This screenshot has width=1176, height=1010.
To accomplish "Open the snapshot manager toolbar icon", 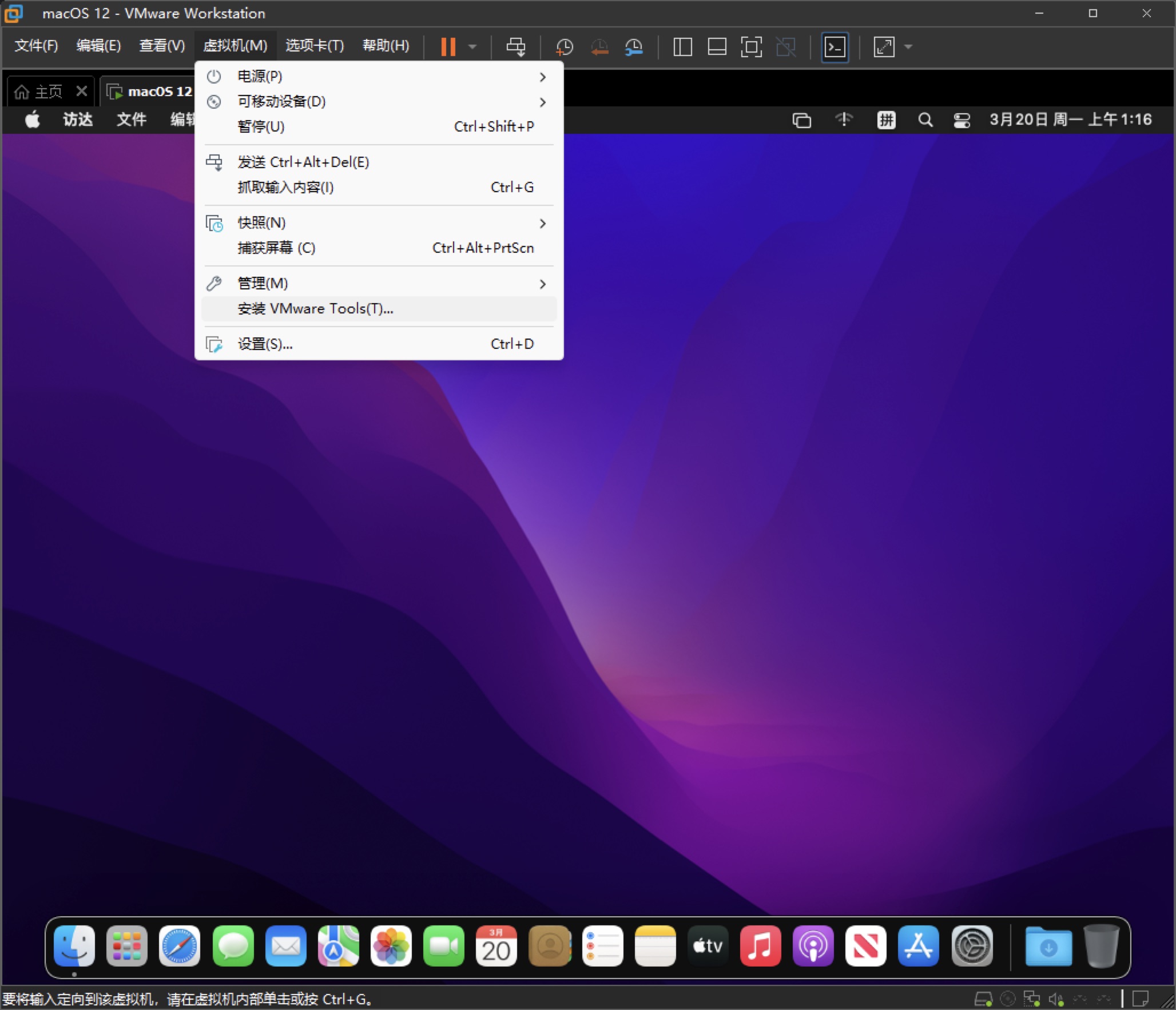I will tap(634, 46).
